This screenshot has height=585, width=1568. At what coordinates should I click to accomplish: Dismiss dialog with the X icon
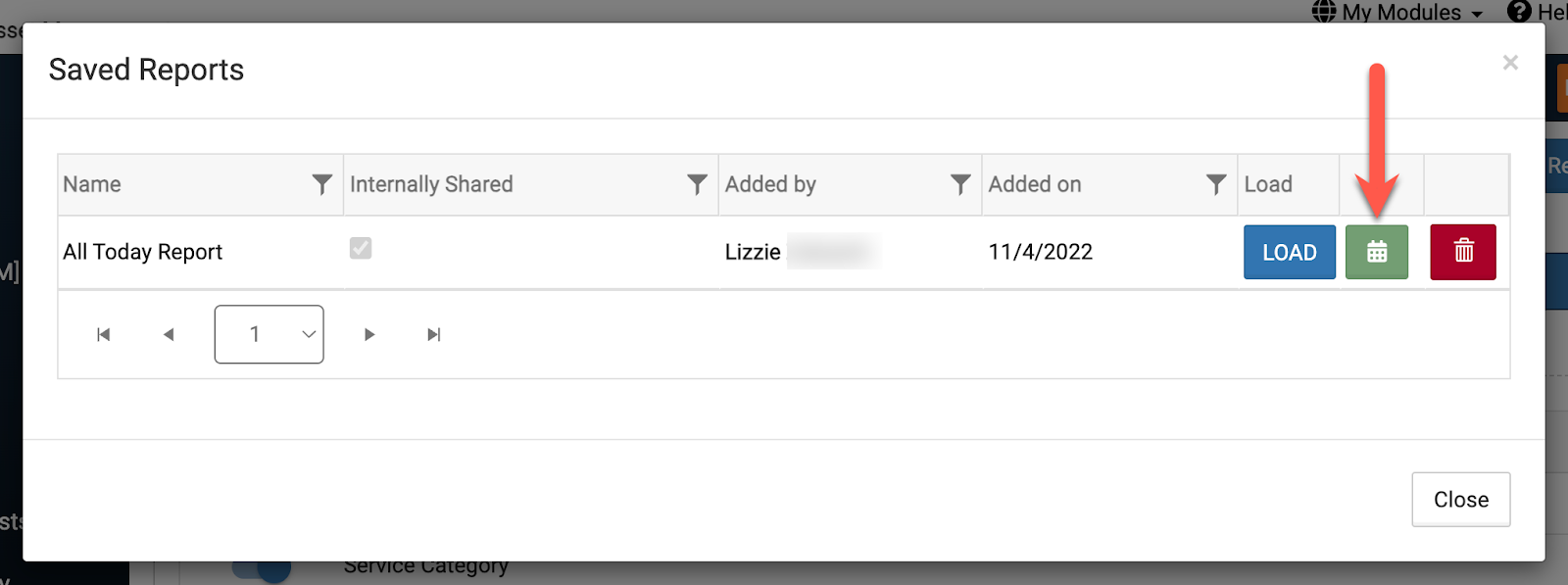point(1510,63)
